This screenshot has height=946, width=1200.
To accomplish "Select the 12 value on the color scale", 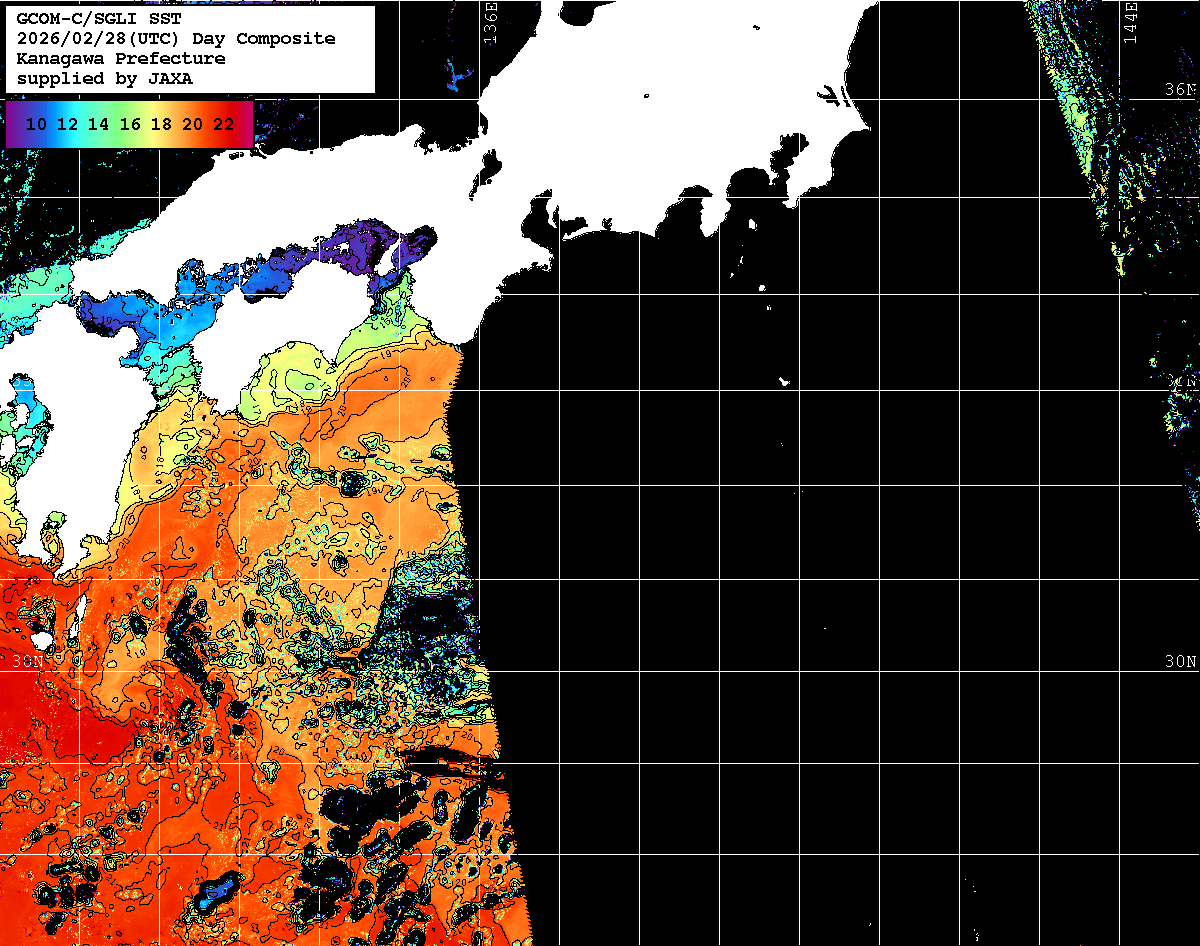I will tap(67, 124).
